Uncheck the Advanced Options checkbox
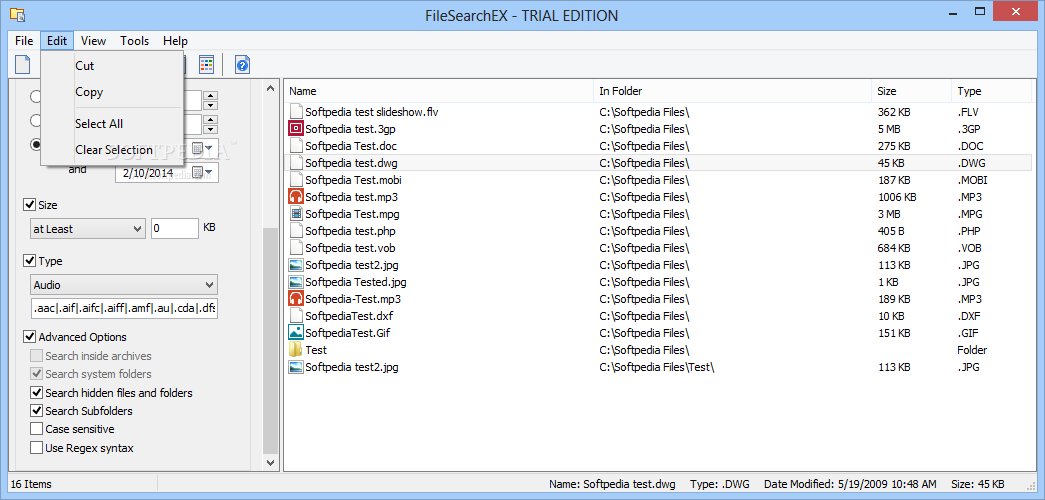The width and height of the screenshot is (1045, 500). (x=29, y=337)
